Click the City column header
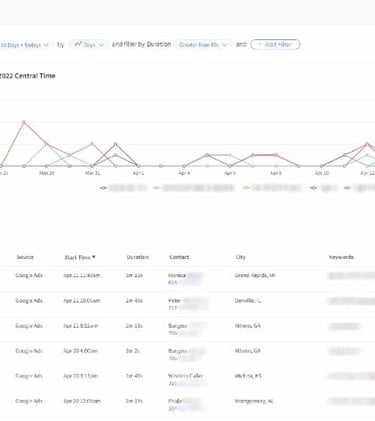Screen dimensions: 375x421 (240, 257)
